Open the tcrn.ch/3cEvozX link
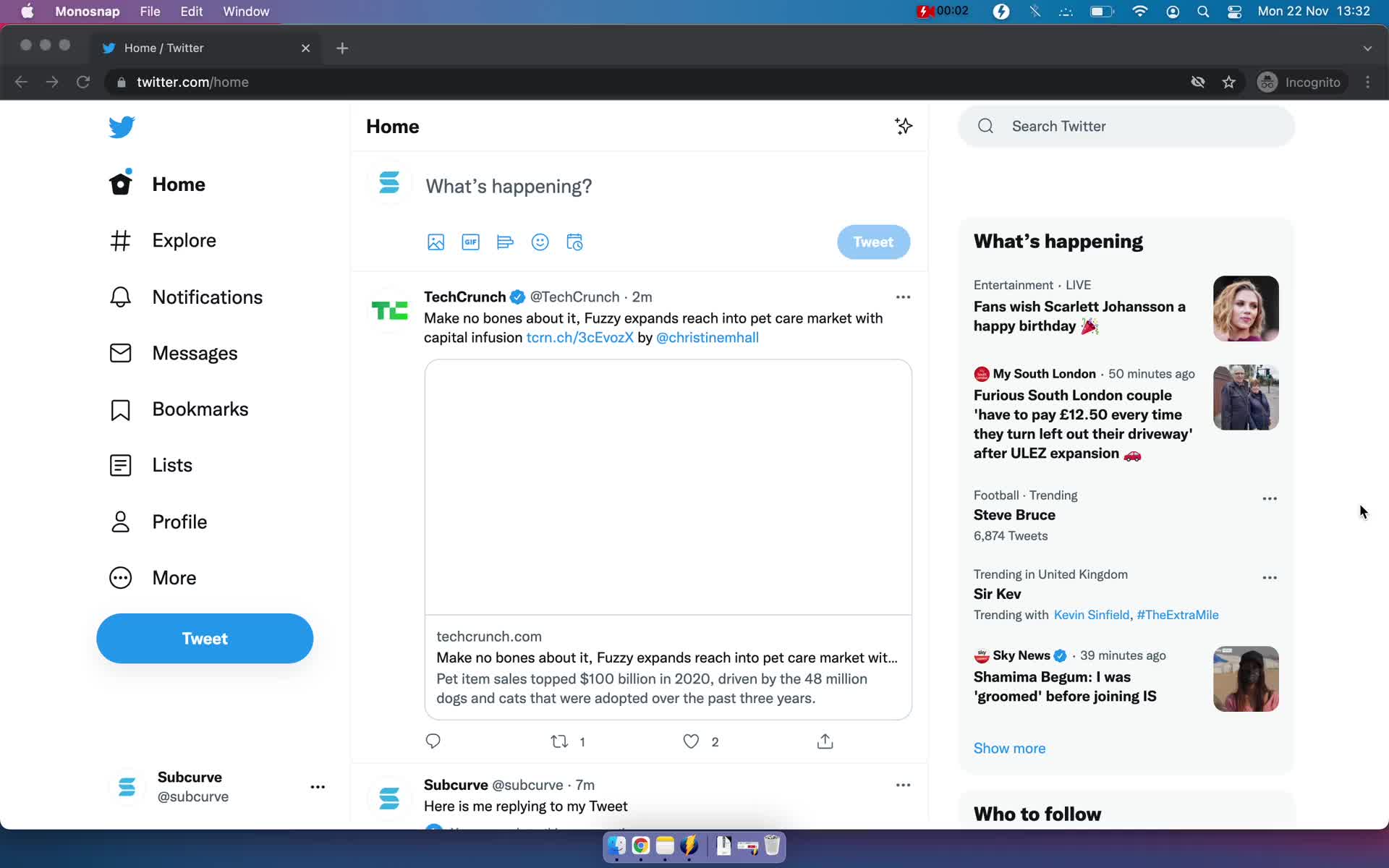The width and height of the screenshot is (1389, 868). pos(579,338)
